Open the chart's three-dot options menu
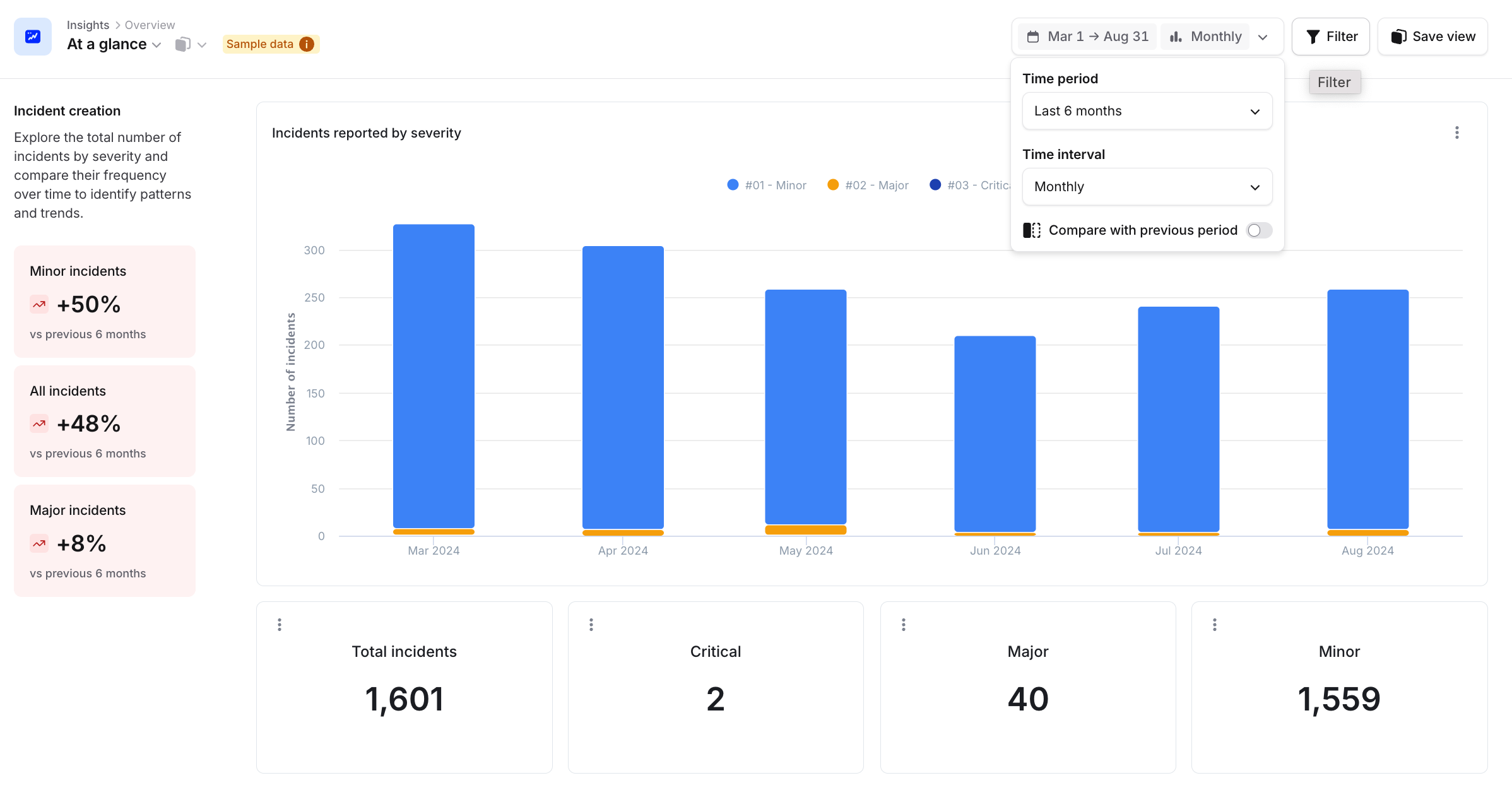1512x790 pixels. coord(1456,133)
